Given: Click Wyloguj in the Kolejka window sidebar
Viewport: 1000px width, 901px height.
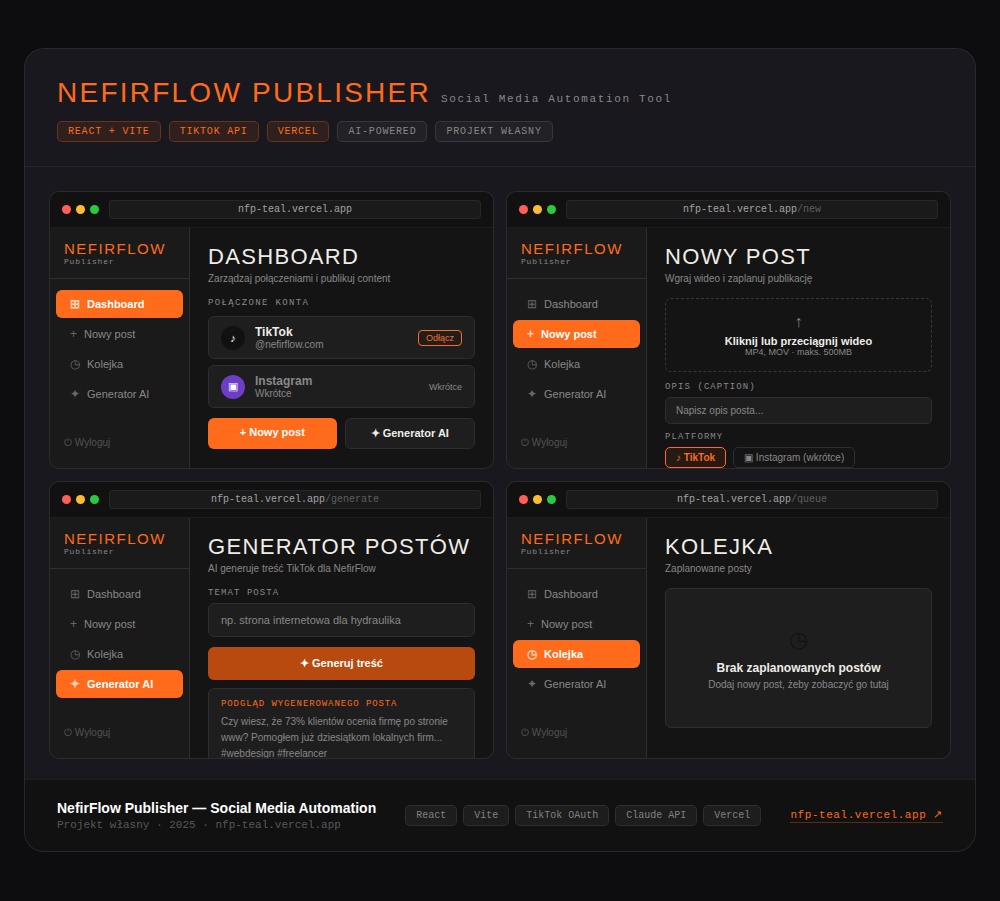Looking at the screenshot, I should 543,732.
